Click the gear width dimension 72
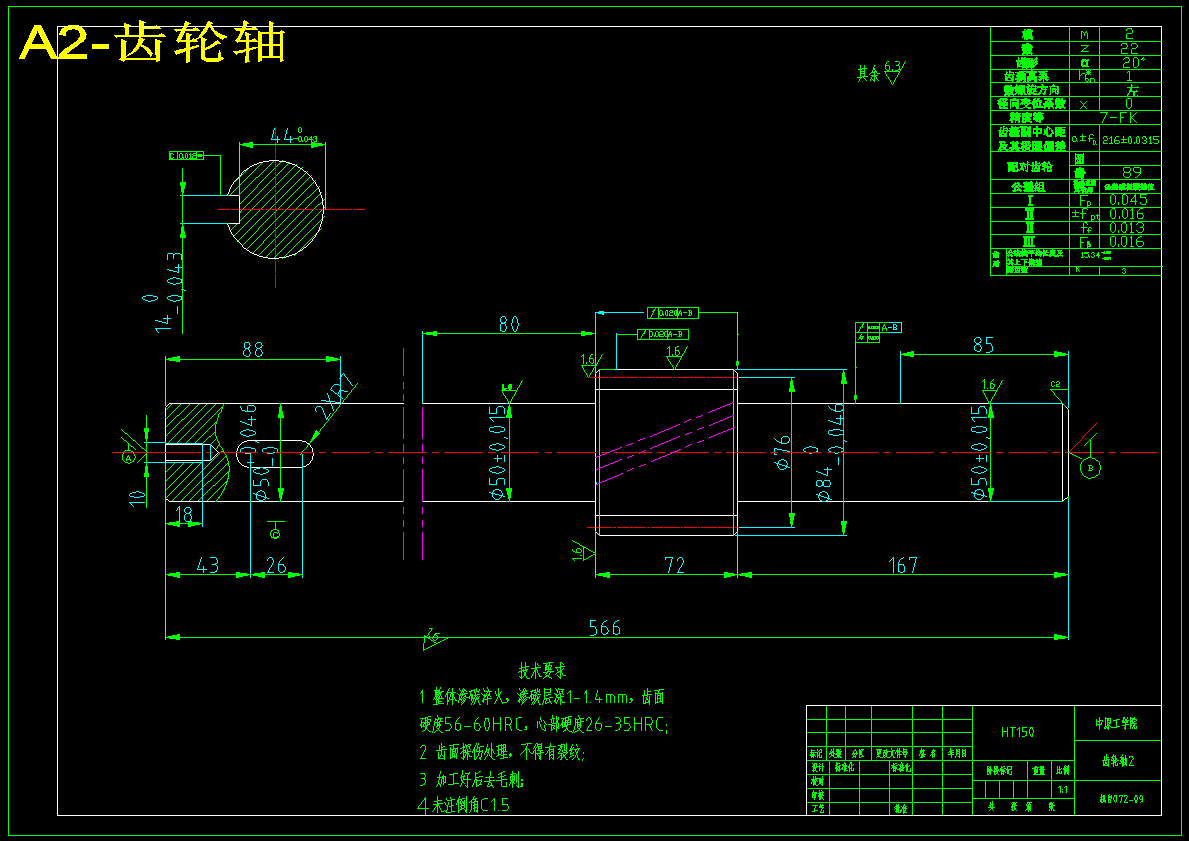Screen dimensions: 1189x841 (x=674, y=565)
